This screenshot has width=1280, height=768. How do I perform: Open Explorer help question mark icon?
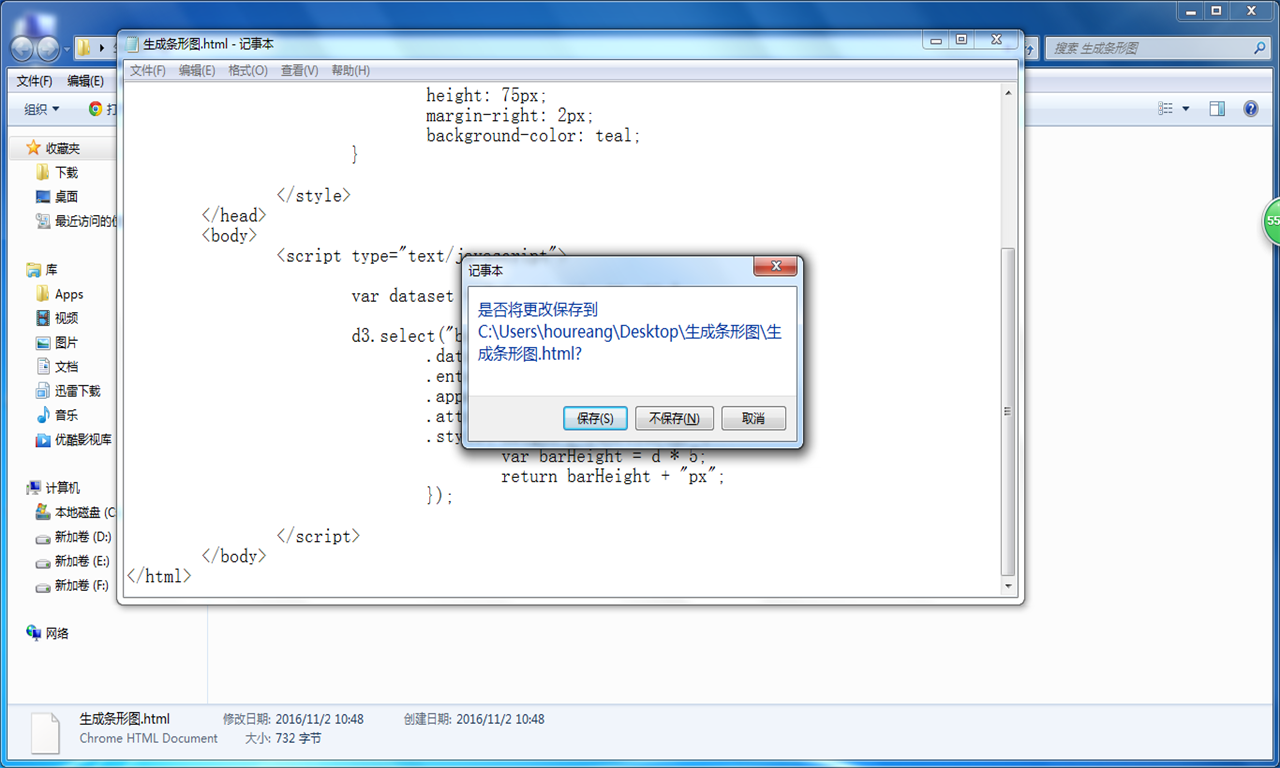[1250, 109]
